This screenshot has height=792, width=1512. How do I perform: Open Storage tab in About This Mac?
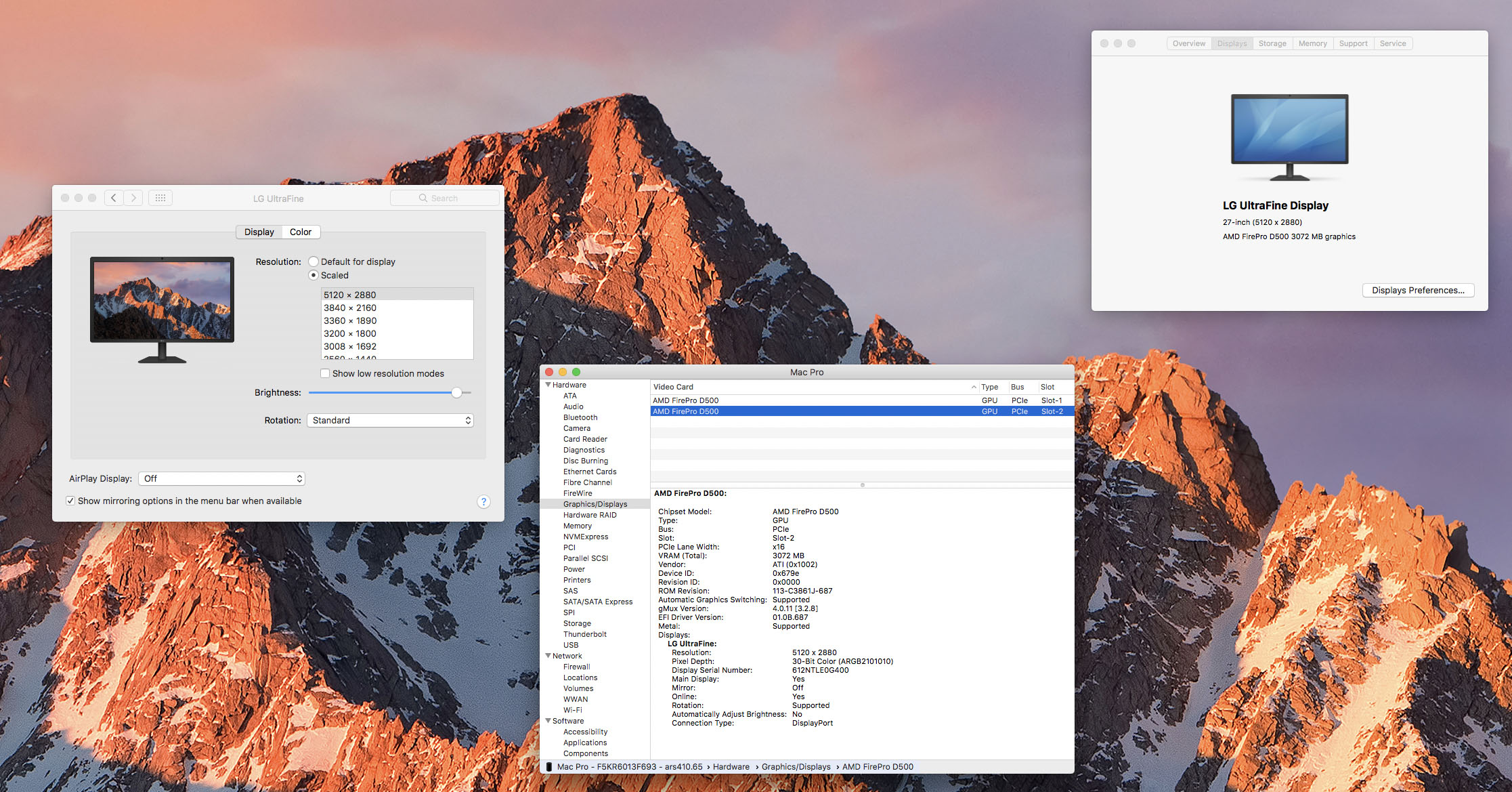1272,43
